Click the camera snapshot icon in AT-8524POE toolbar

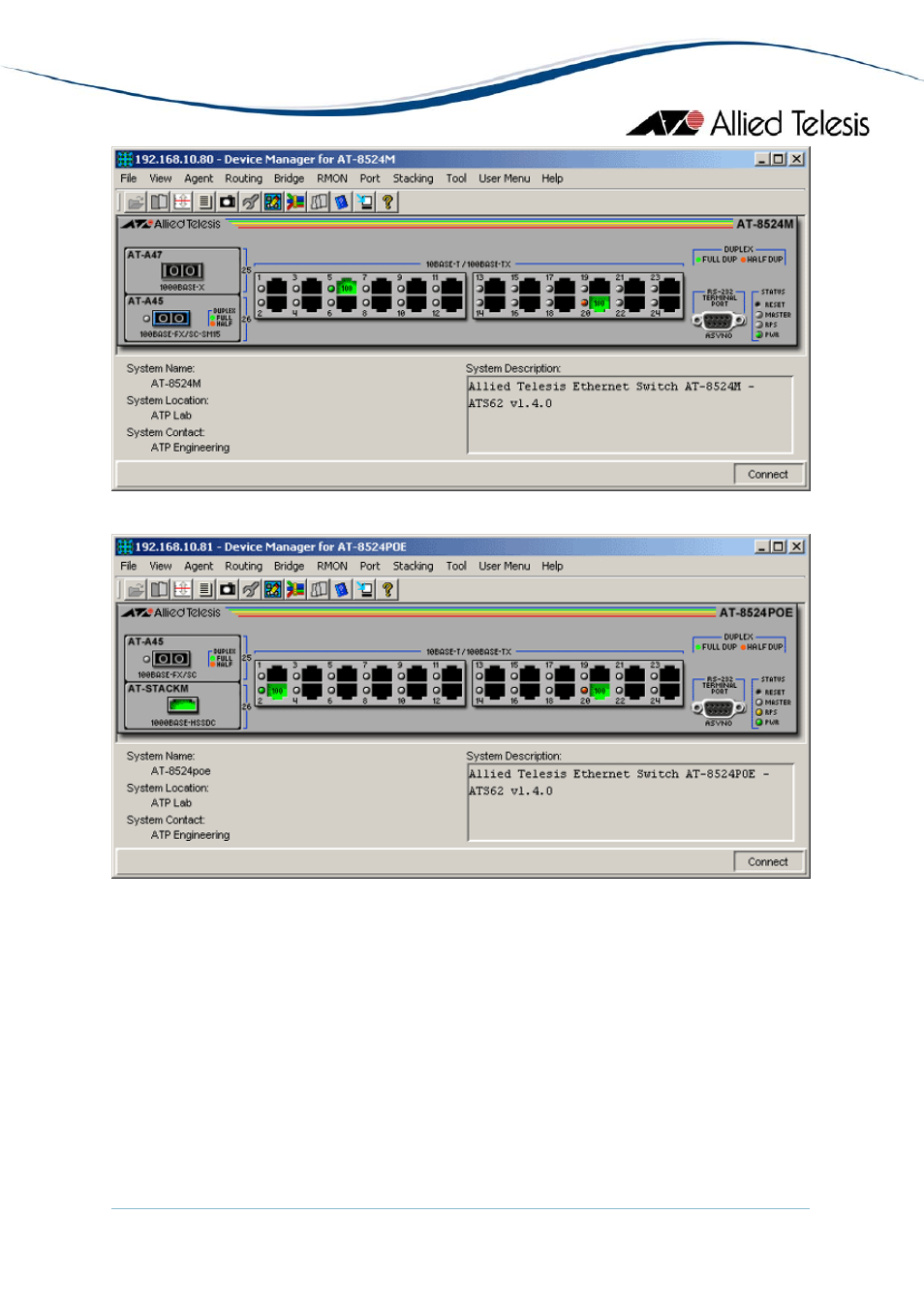click(x=228, y=589)
